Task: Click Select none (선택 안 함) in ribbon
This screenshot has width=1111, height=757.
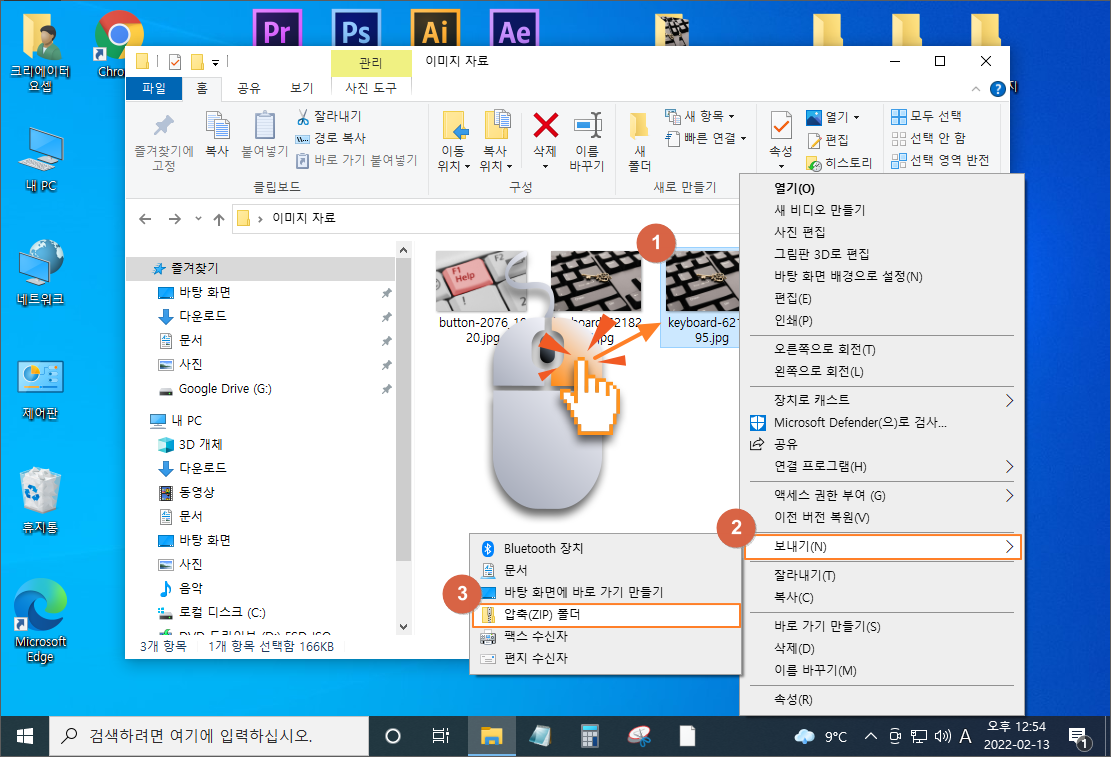Action: tap(929, 138)
